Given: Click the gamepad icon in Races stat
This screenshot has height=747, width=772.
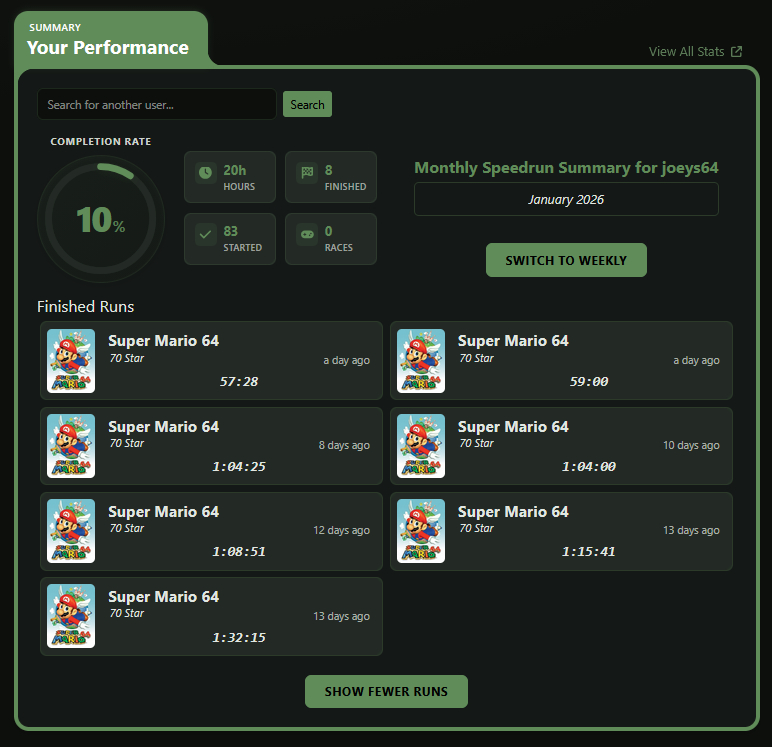Looking at the screenshot, I should (x=306, y=234).
